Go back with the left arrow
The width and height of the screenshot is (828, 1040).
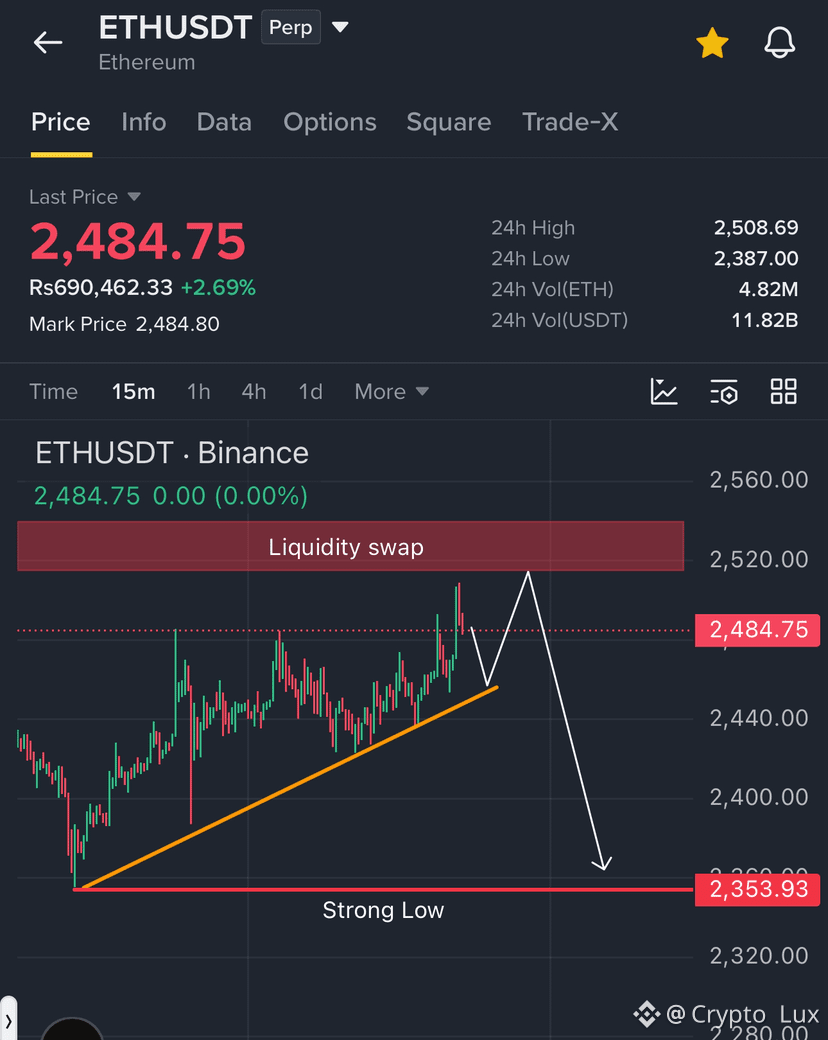(48, 42)
